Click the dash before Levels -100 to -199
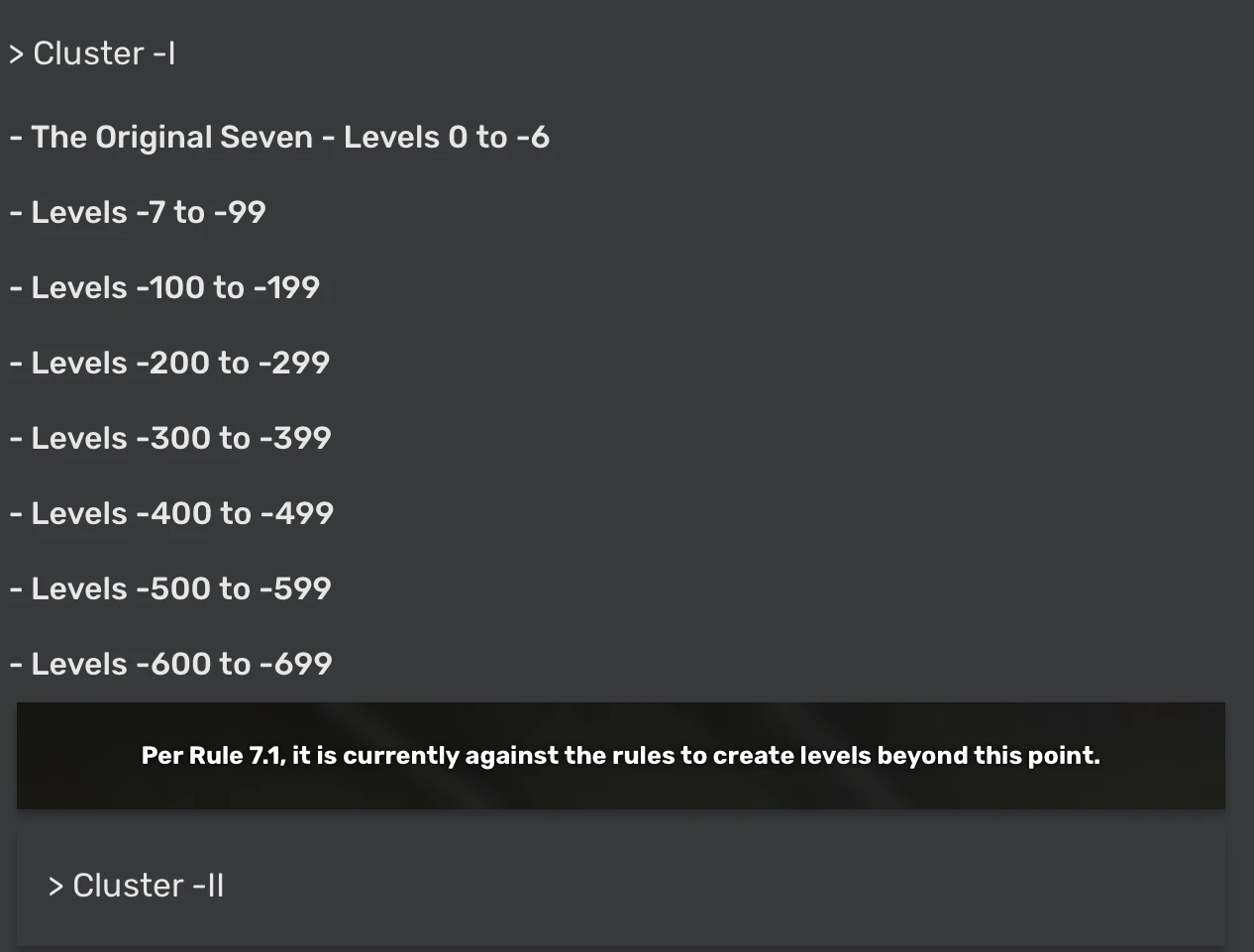This screenshot has height=952, width=1254. tap(14, 287)
